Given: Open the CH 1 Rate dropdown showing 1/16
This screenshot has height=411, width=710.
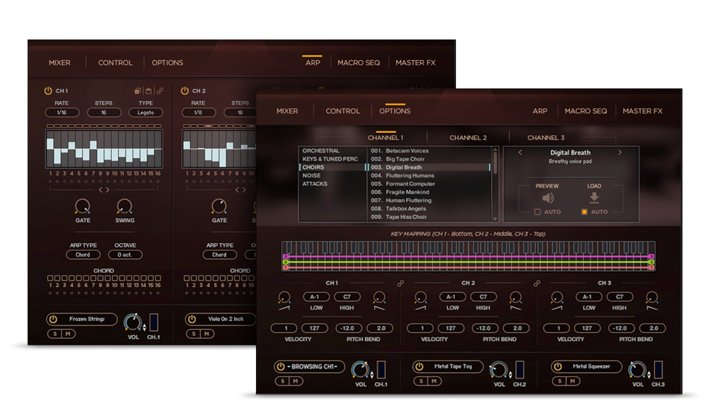Looking at the screenshot, I should tap(62, 113).
